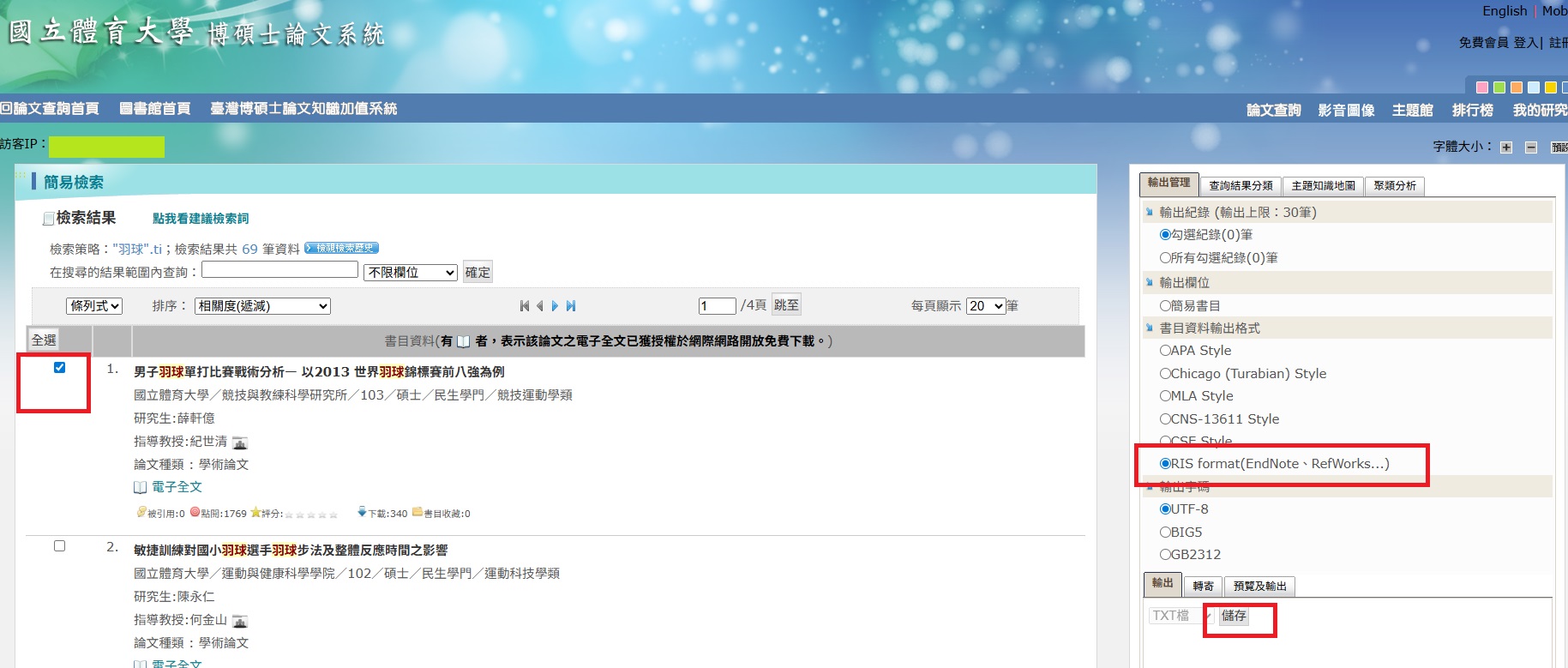
Task: Pick the pink theme color swatch
Action: tap(1482, 87)
